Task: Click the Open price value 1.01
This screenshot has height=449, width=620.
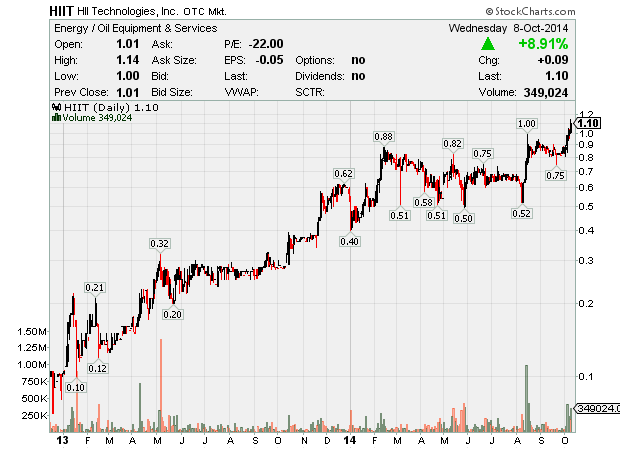Action: pos(128,44)
